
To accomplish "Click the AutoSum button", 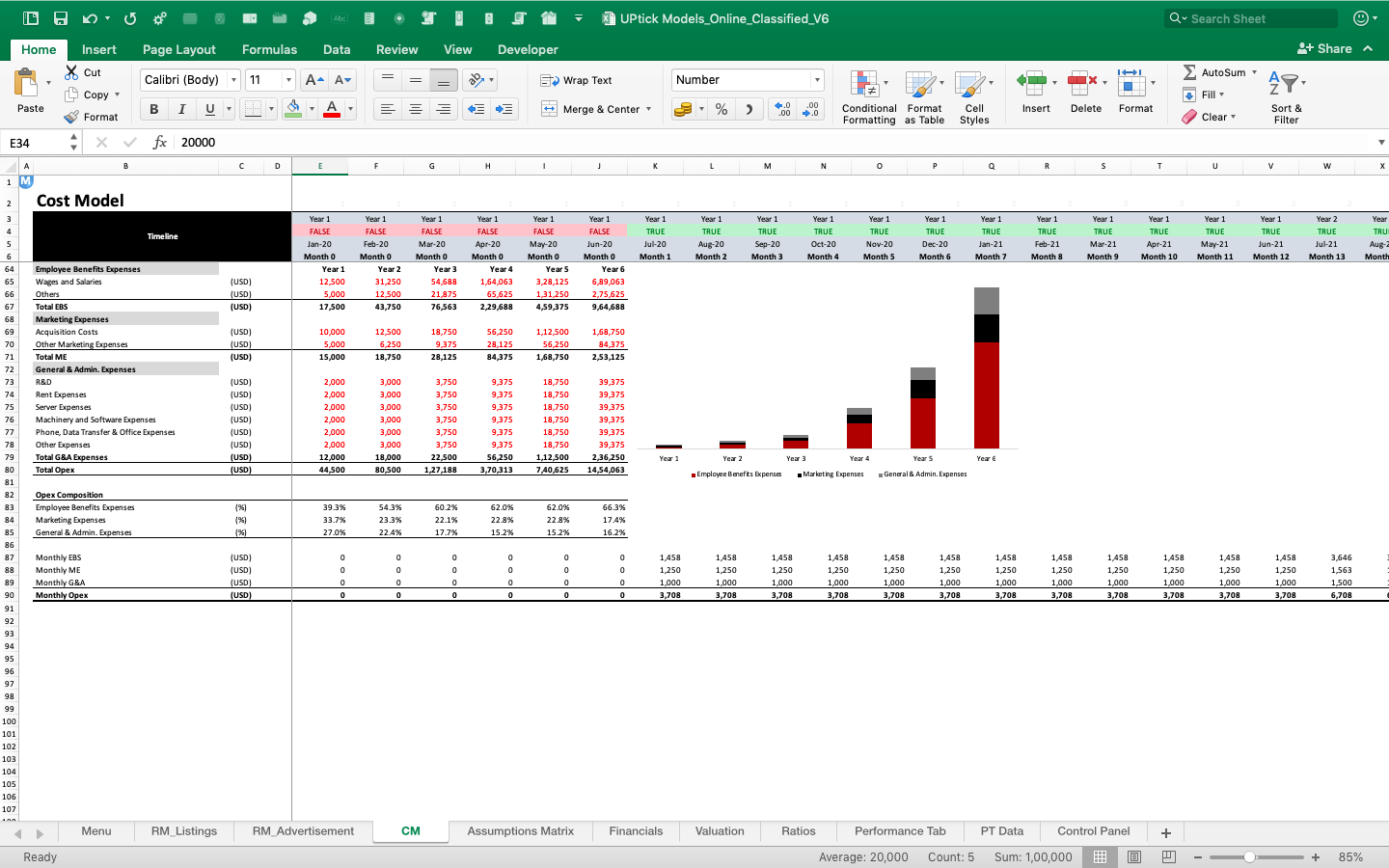I will tap(1213, 72).
